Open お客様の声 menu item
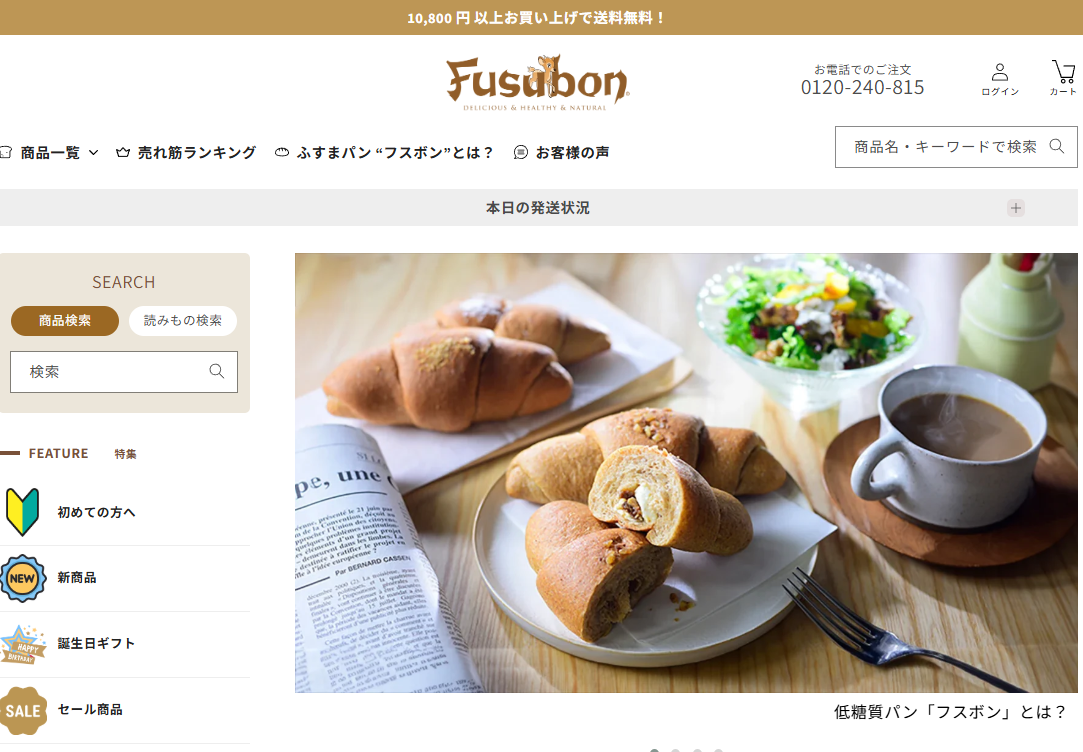Viewport: 1083px width, 752px height. pos(562,153)
